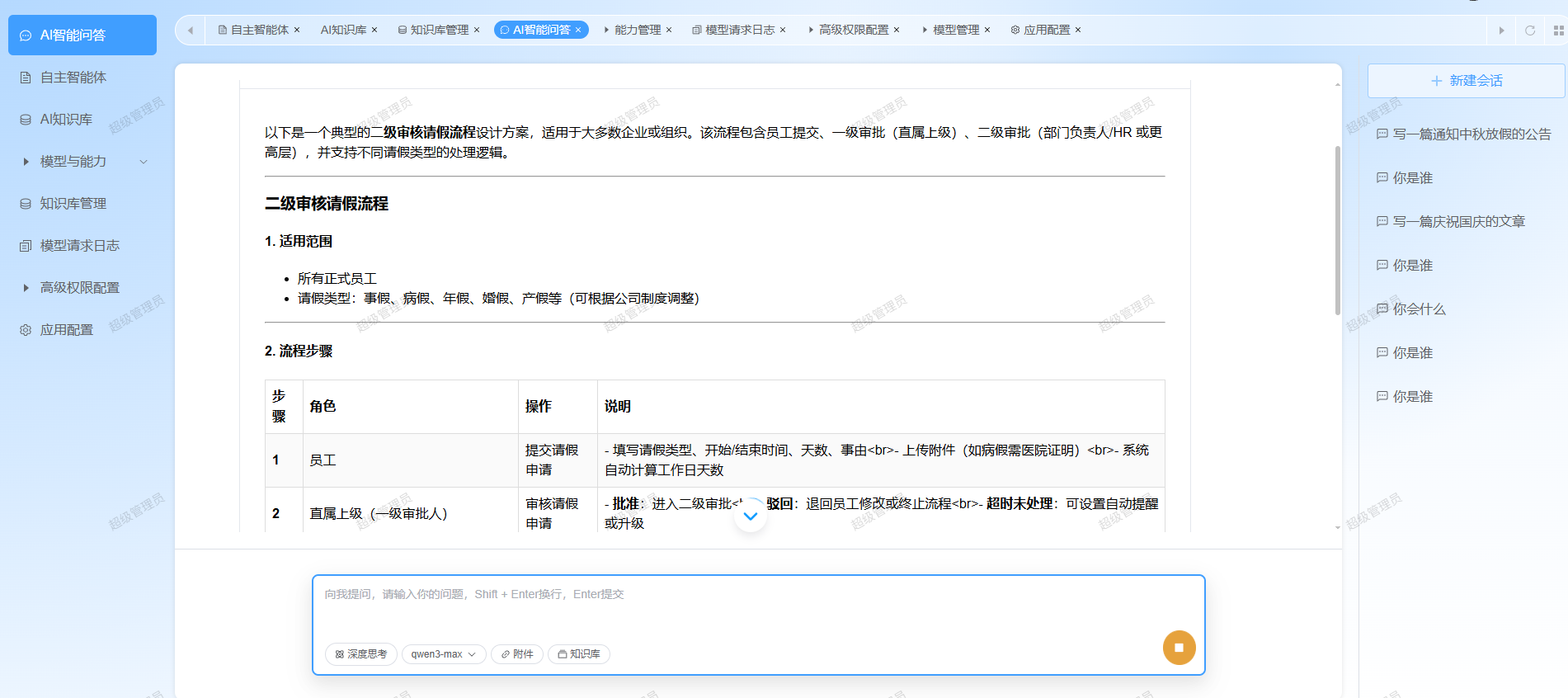The width and height of the screenshot is (1568, 698).
Task: Click the document icon beside 自主智能体 in sidebar
Action: [26, 78]
